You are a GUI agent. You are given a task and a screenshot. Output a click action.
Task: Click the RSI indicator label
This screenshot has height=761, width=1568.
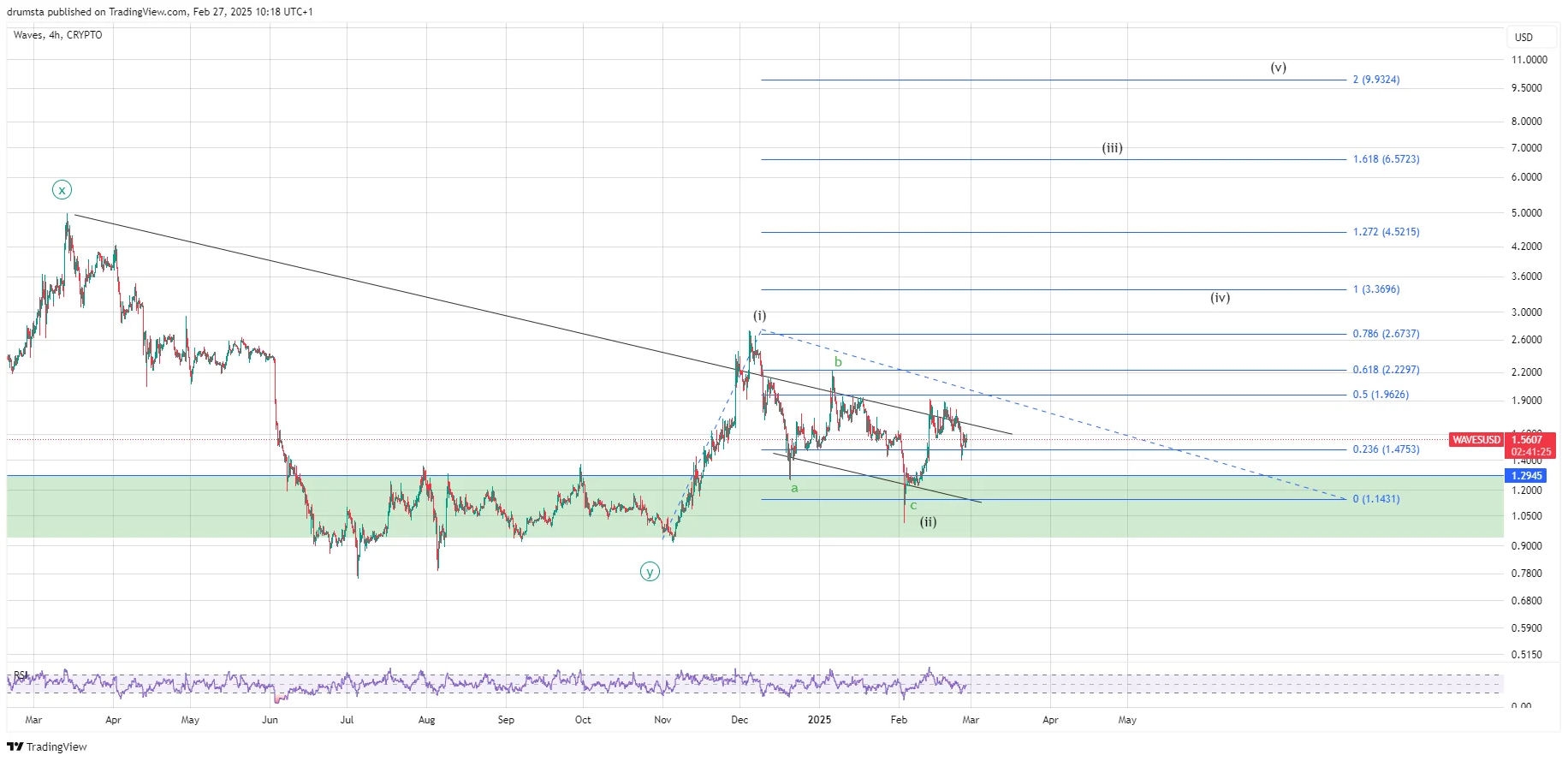(x=21, y=675)
